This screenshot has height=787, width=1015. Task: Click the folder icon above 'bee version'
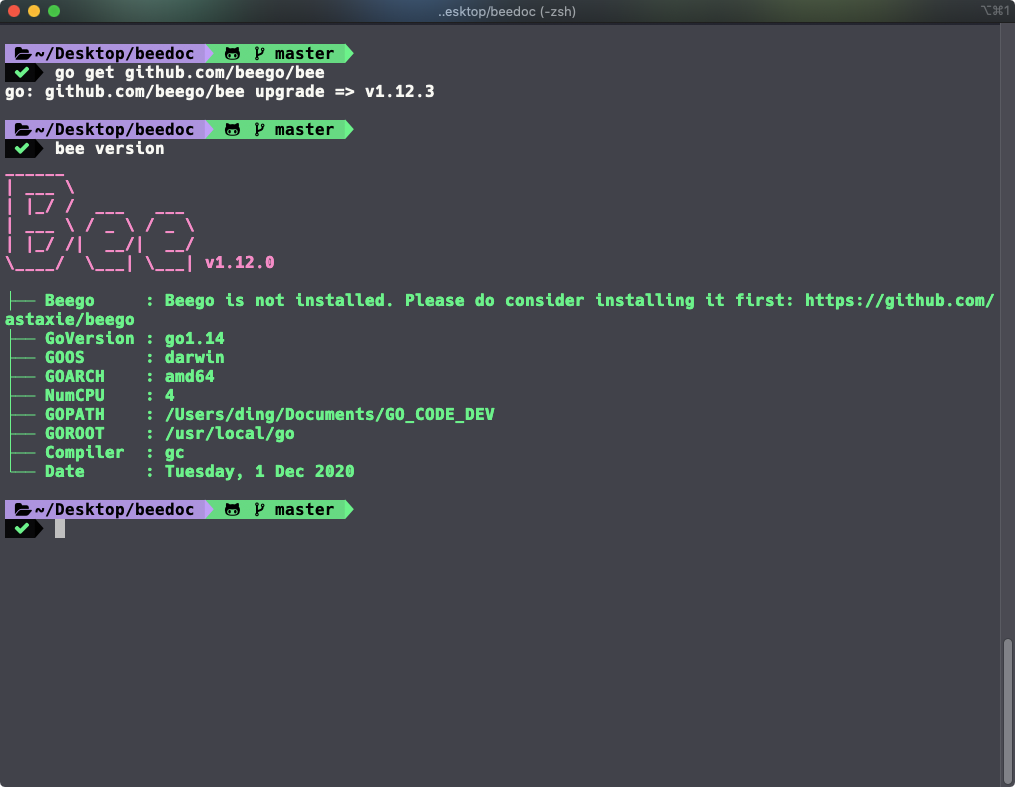tap(23, 129)
